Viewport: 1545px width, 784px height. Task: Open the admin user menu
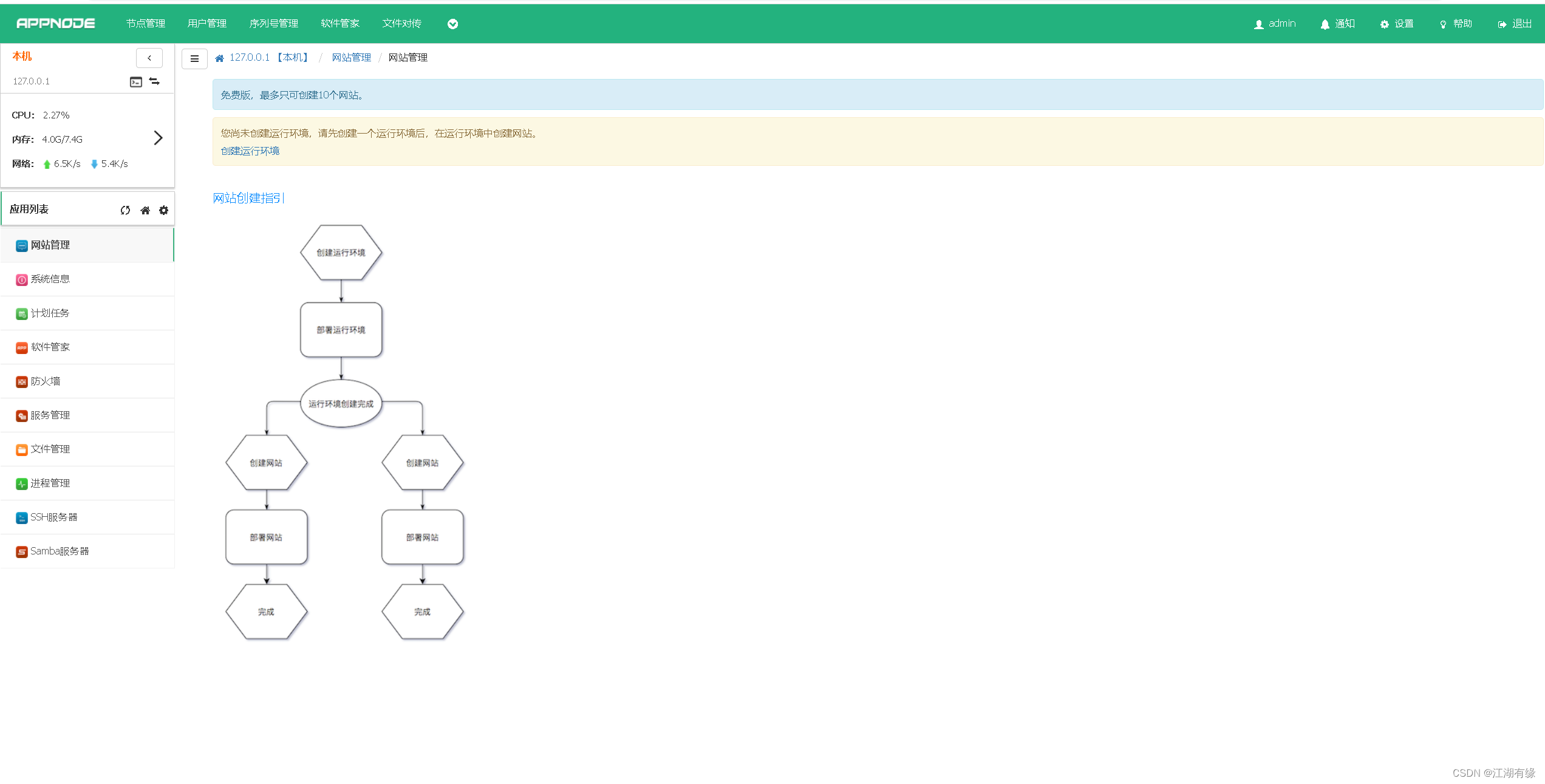click(x=1275, y=24)
